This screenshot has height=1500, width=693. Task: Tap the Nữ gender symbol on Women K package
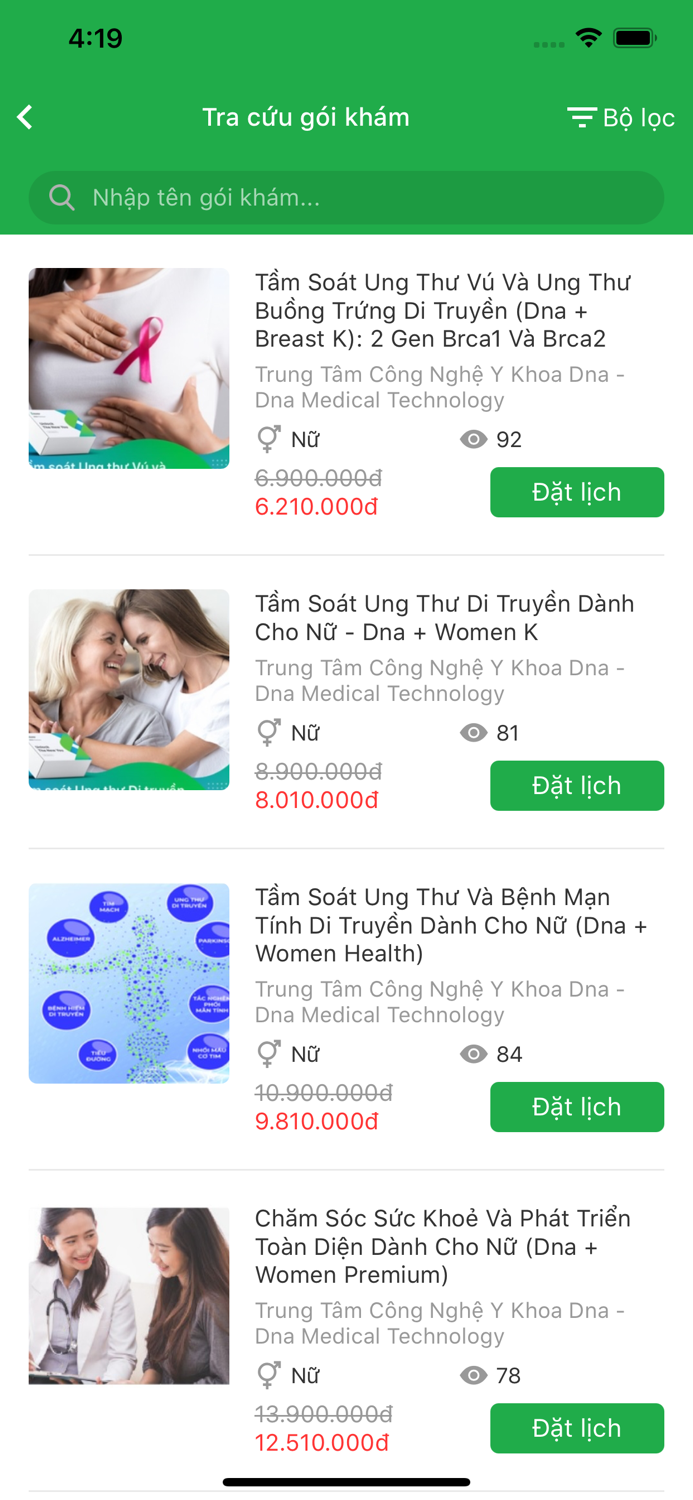(x=266, y=732)
